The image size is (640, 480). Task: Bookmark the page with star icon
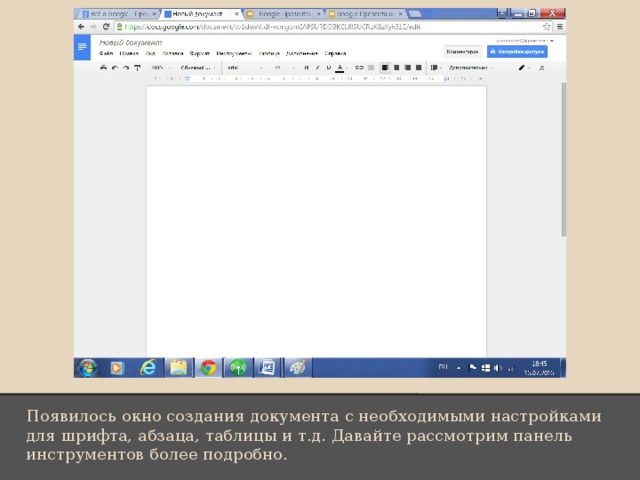click(547, 27)
